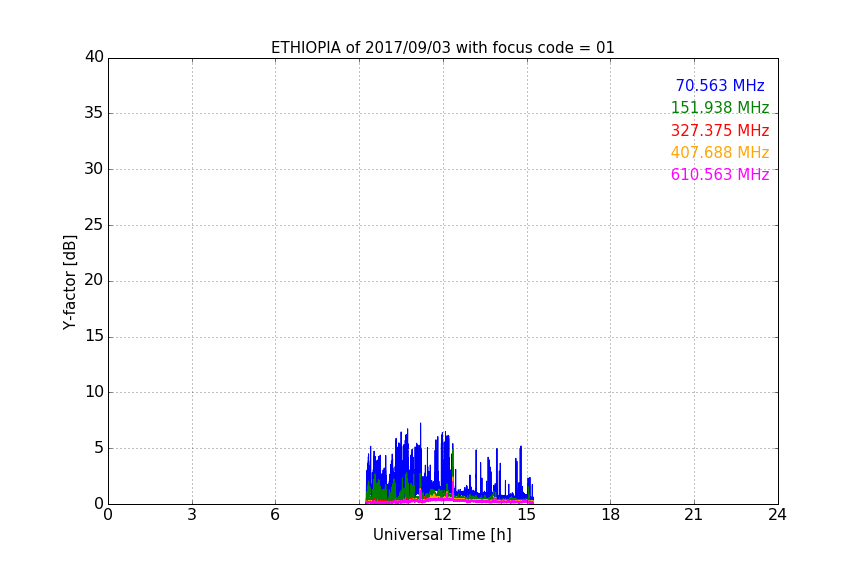
Task: Click y-axis tick value 20
Action: click(x=94, y=280)
